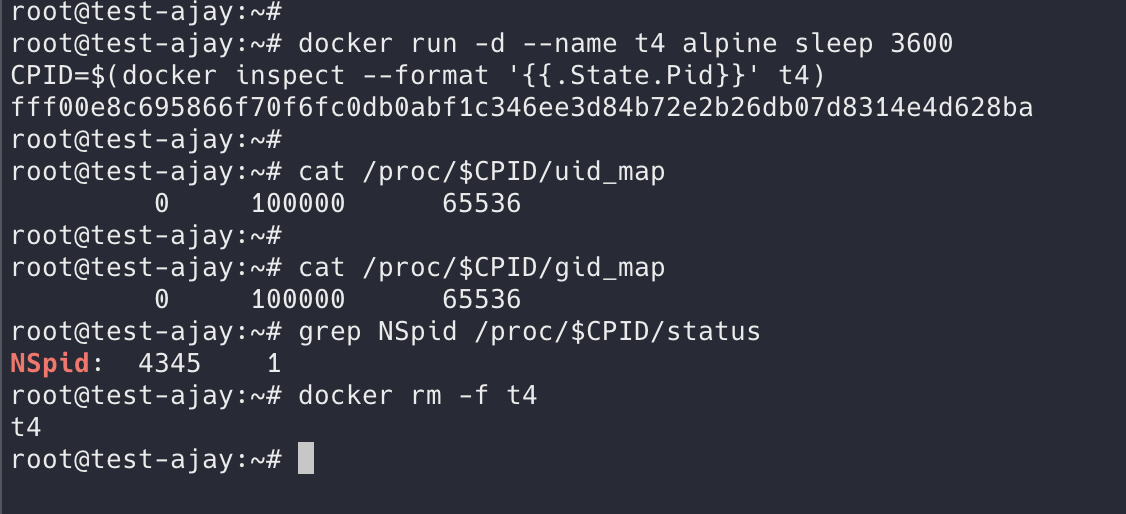Screen dimensions: 1126x514
Task: Click the 65536 value under gid_map
Action: coord(481,299)
